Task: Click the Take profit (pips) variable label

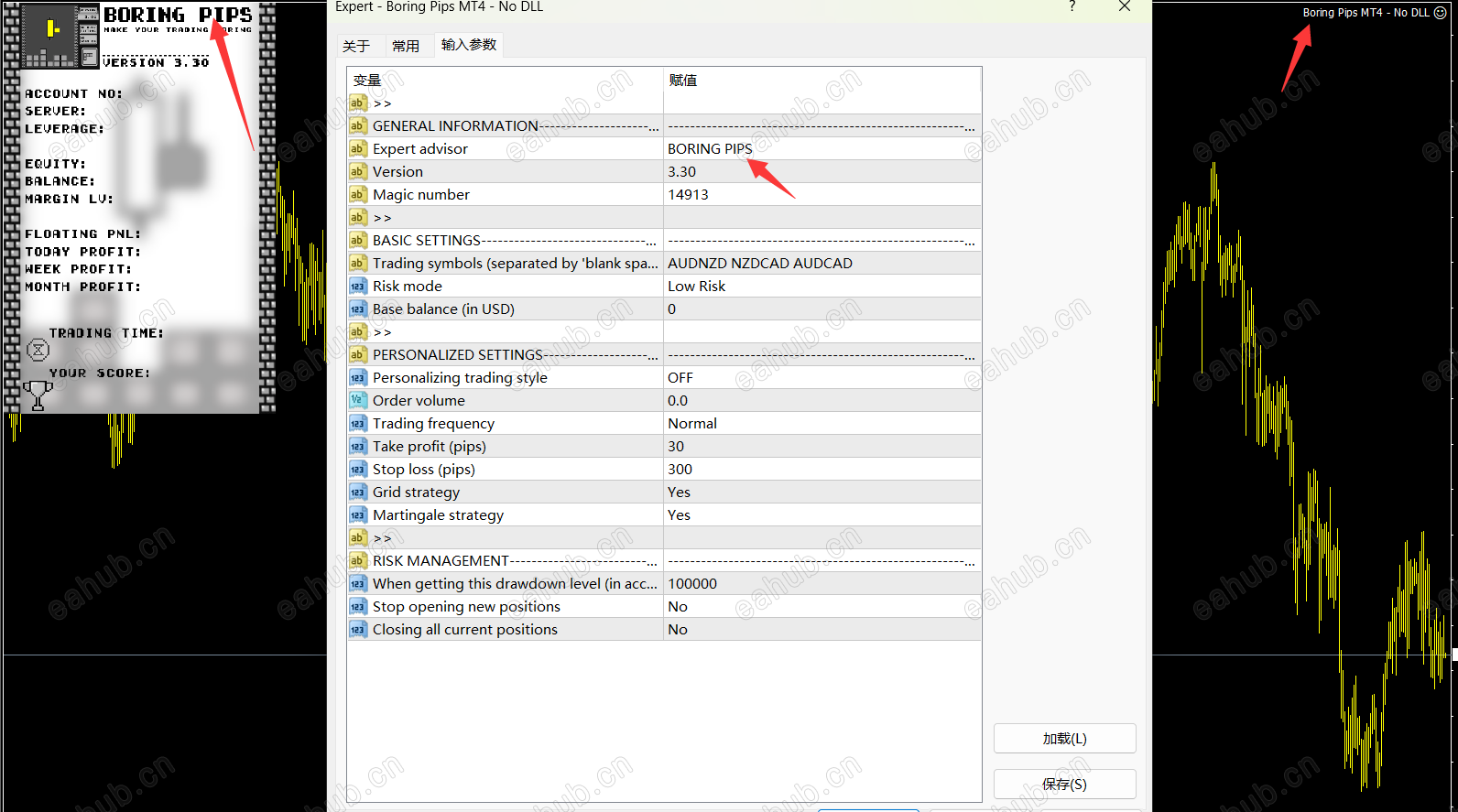Action: pos(430,447)
